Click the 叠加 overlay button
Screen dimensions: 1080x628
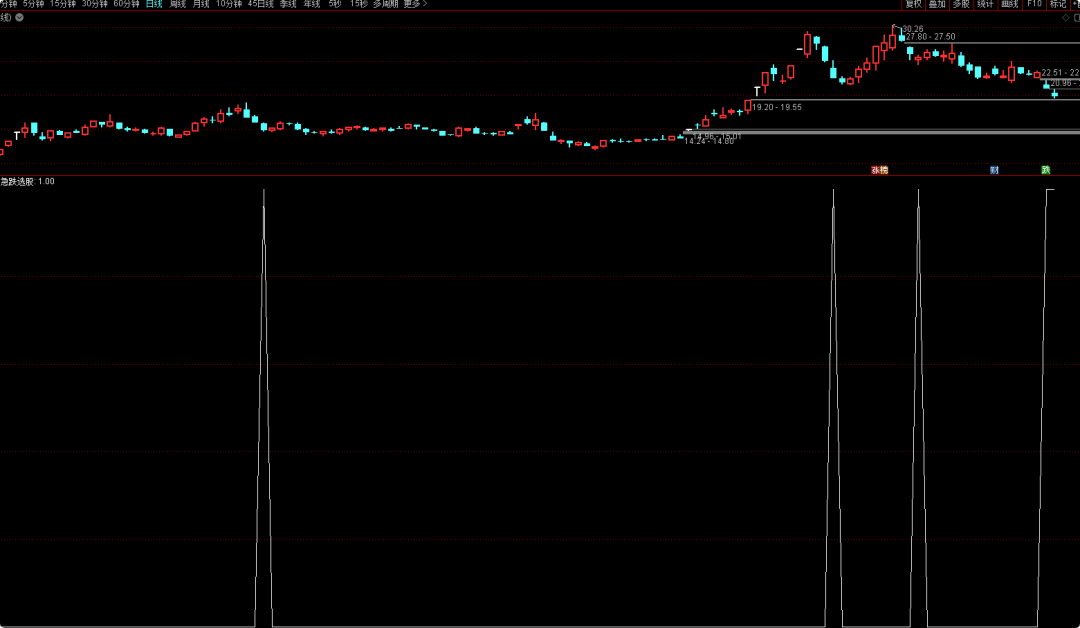937,4
